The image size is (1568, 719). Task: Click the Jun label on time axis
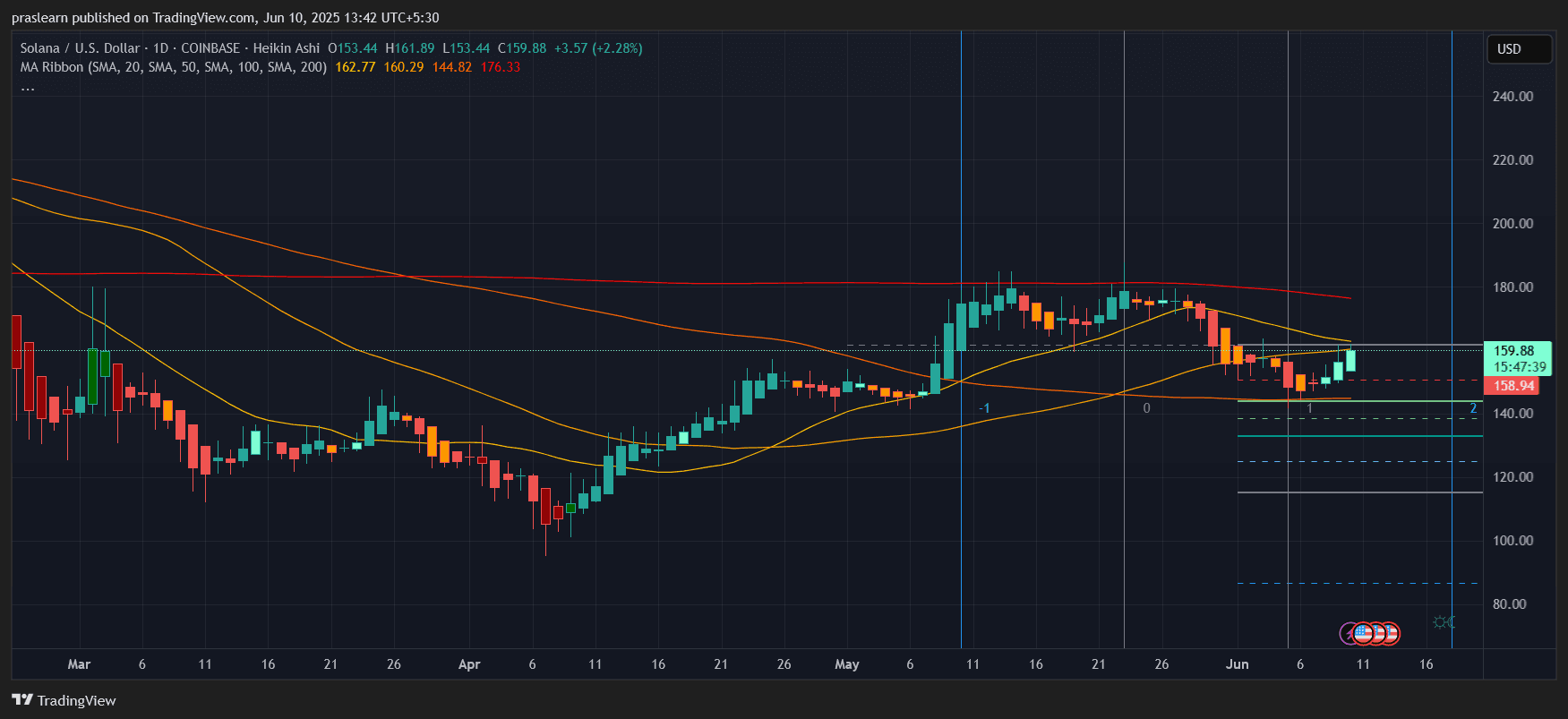click(x=1237, y=664)
